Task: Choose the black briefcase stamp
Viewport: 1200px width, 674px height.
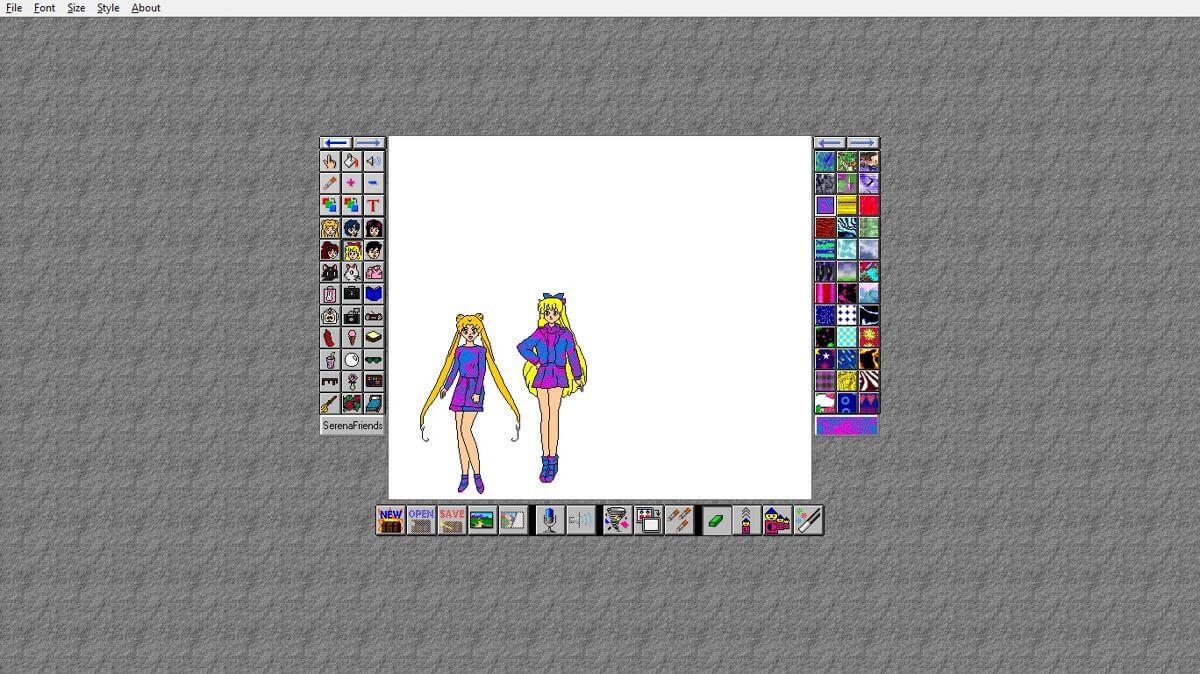Action: (x=351, y=293)
